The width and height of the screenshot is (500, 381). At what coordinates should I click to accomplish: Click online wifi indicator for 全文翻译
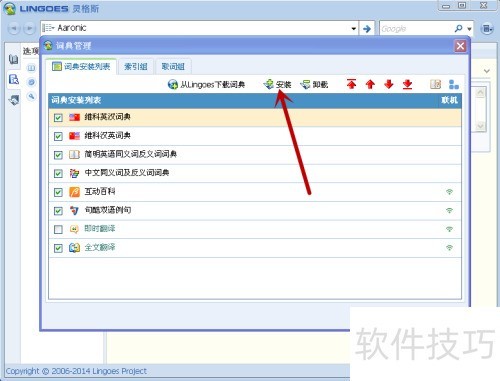(x=449, y=248)
